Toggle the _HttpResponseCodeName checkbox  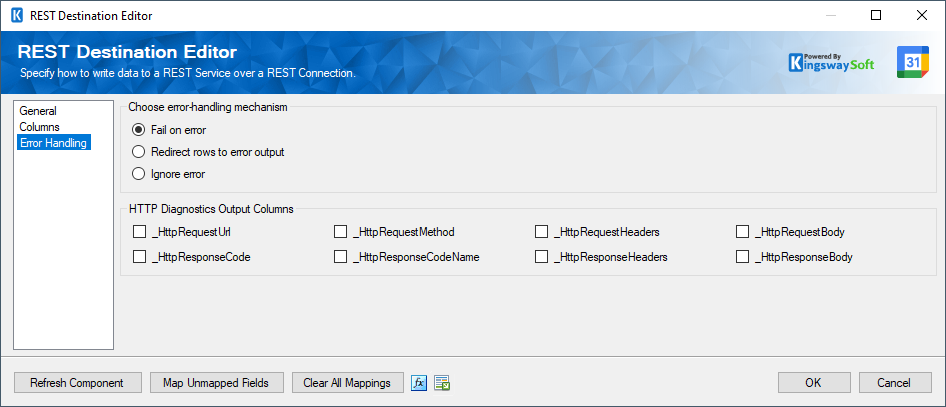(x=341, y=257)
